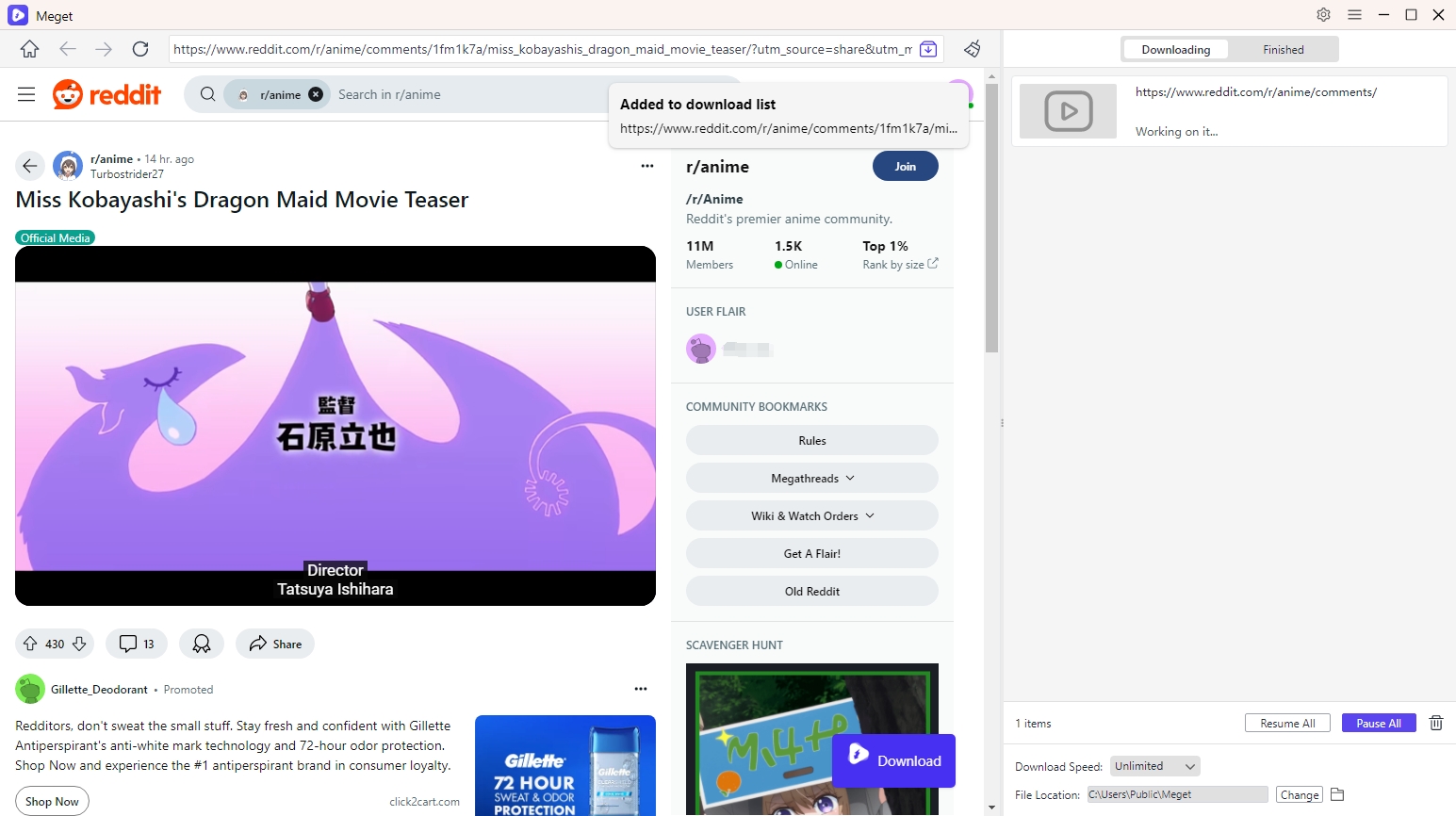Remove the r/anime search filter
The image size is (1456, 816).
316,94
